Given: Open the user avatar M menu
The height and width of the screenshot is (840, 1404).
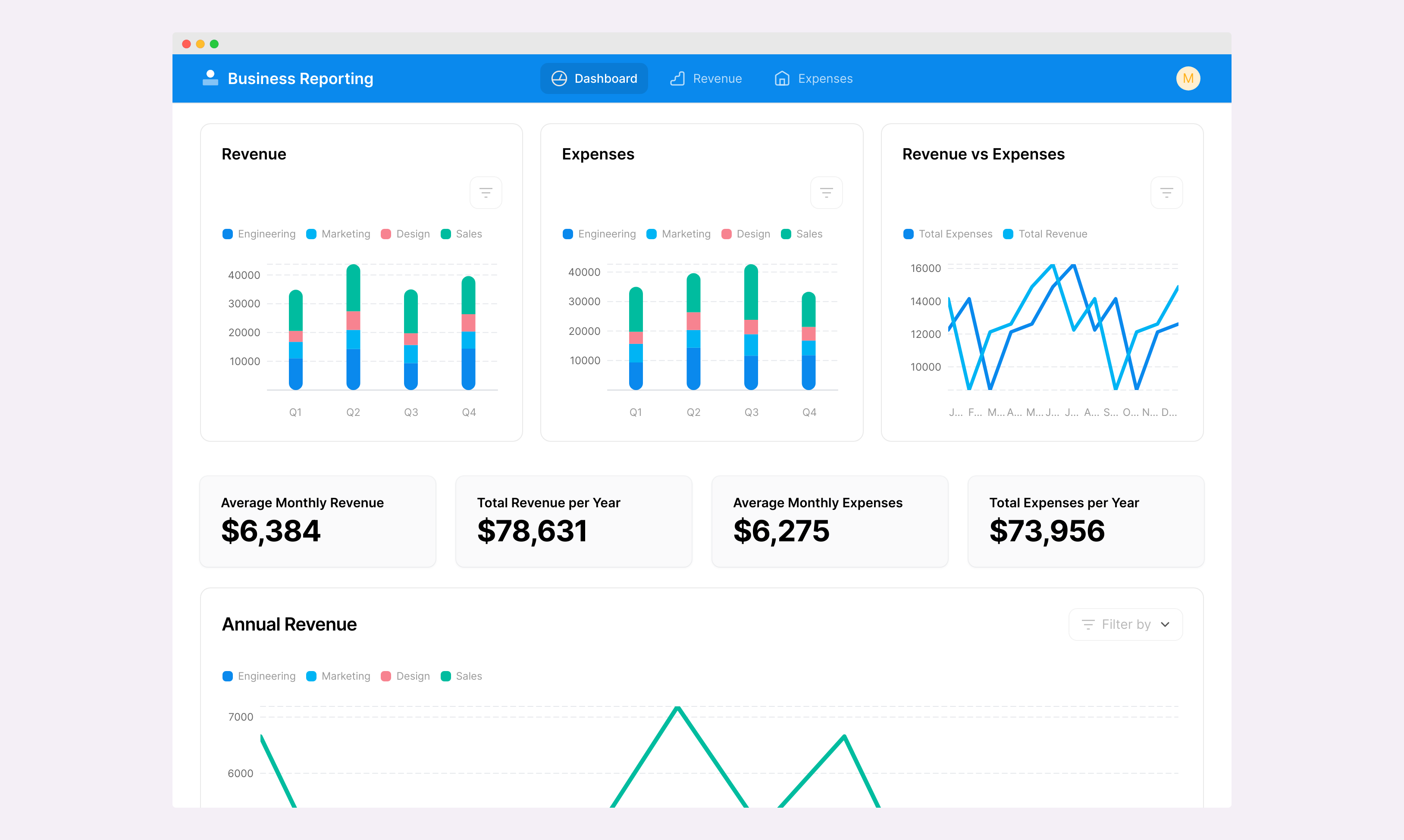Looking at the screenshot, I should [1188, 79].
